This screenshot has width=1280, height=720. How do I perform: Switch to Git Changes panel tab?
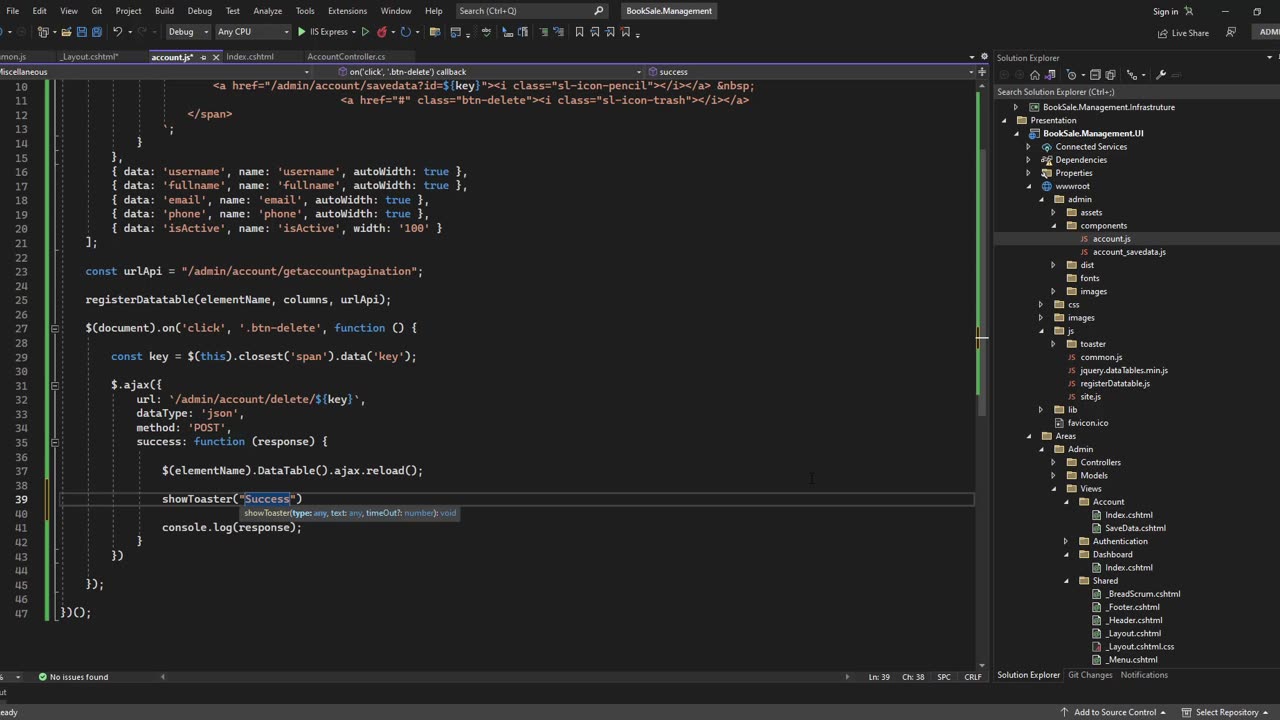click(1090, 675)
